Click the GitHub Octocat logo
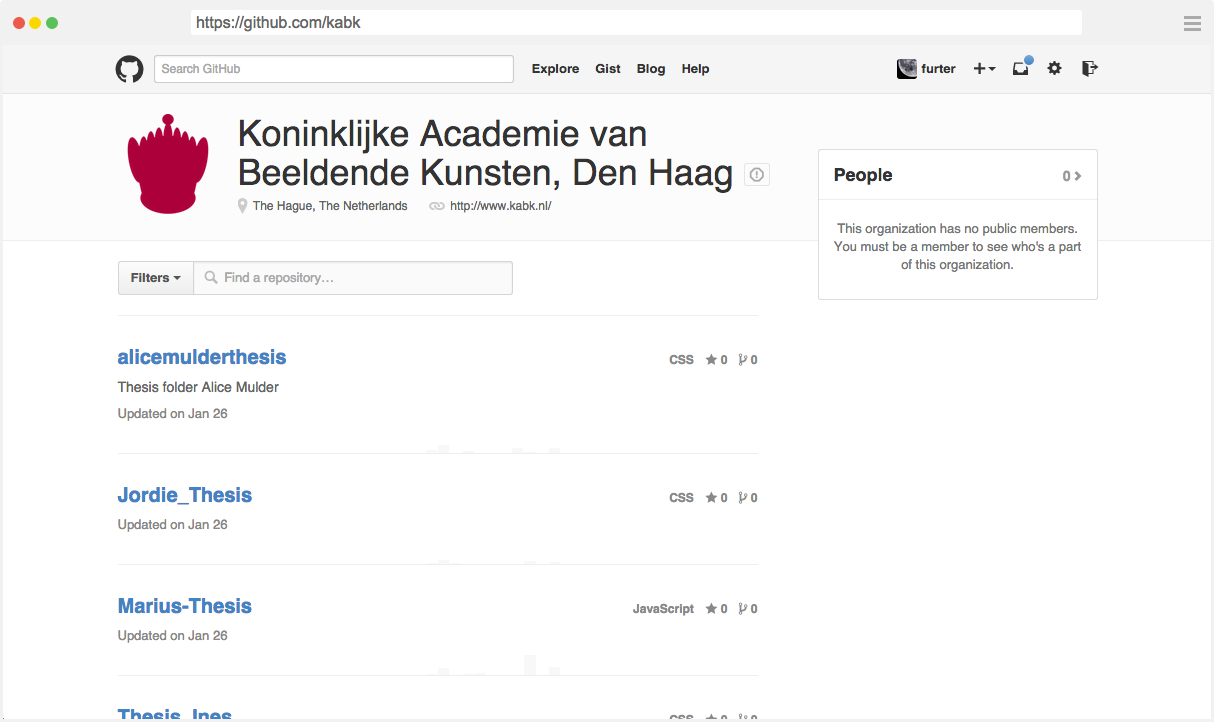 pos(129,69)
